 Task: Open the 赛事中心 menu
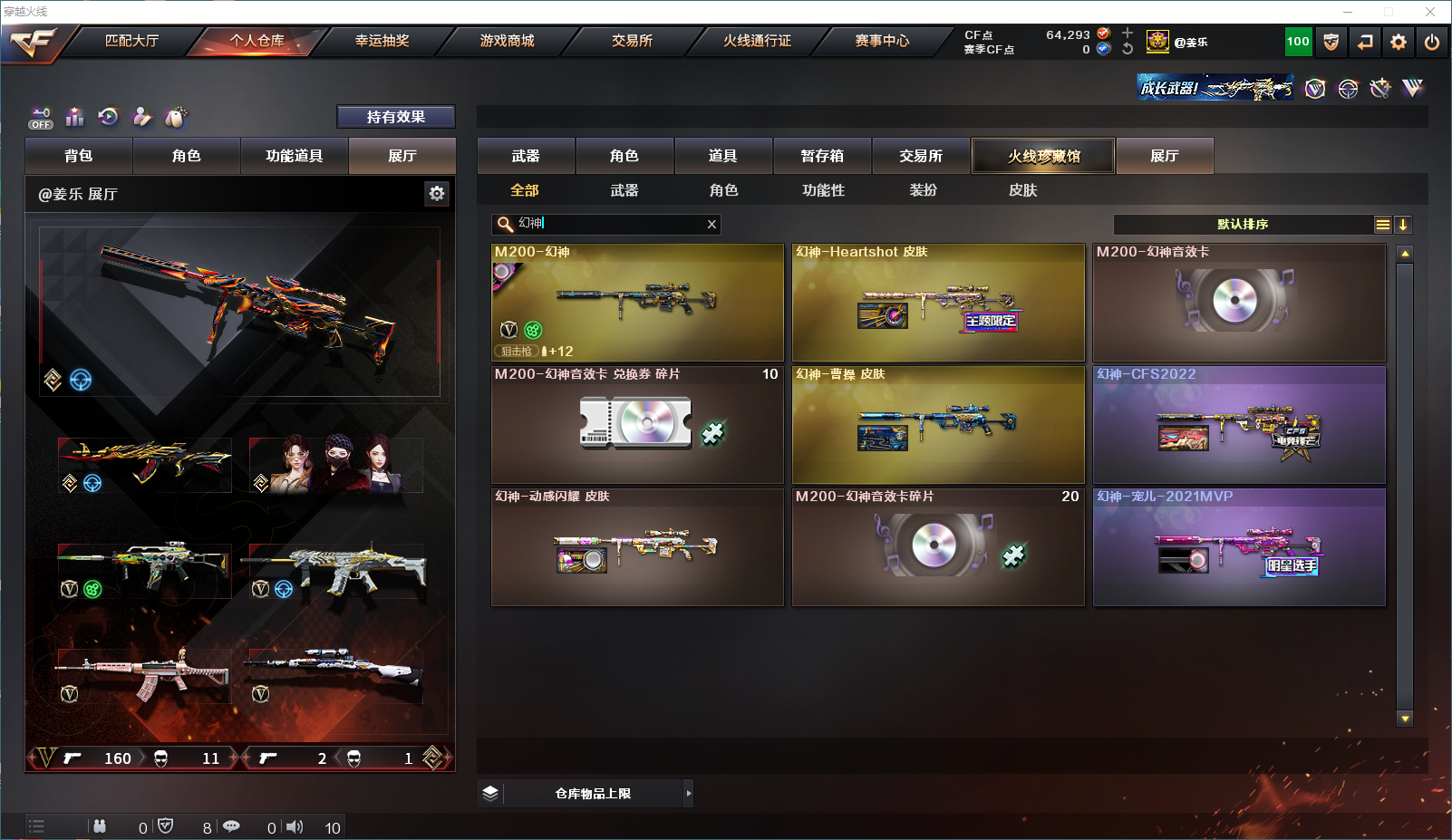882,41
